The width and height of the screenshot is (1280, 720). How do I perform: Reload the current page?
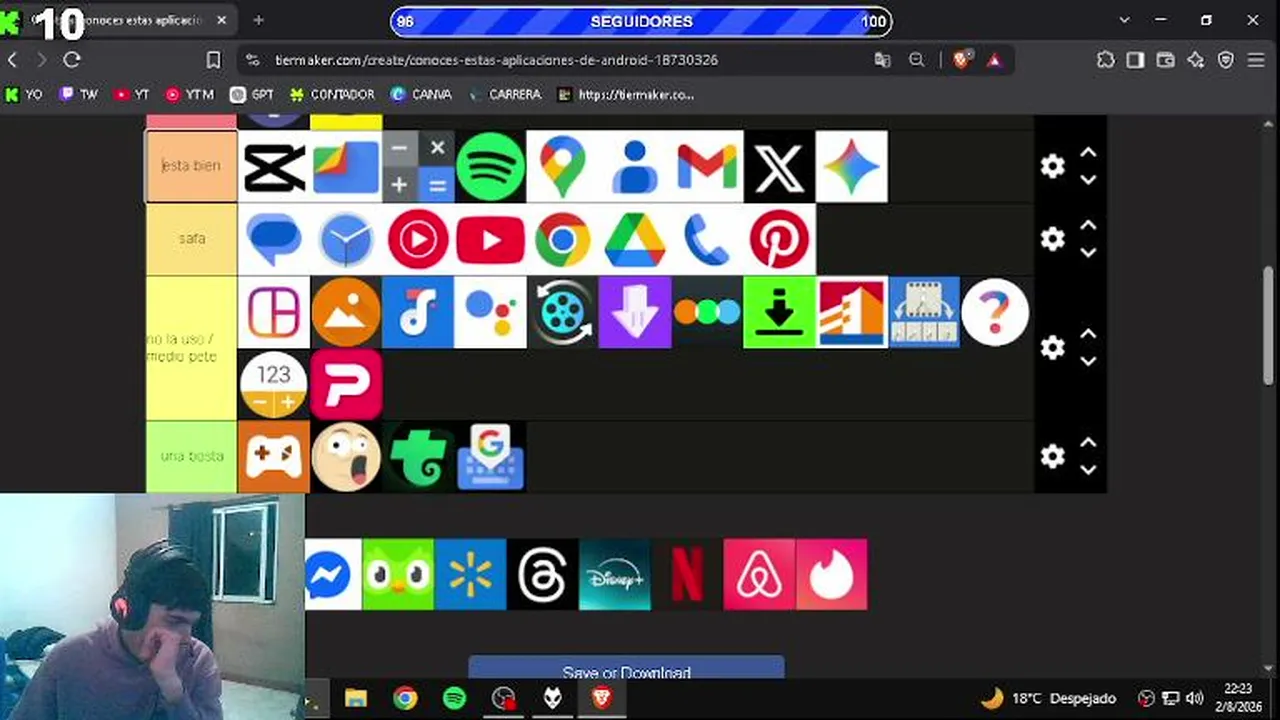click(x=72, y=60)
